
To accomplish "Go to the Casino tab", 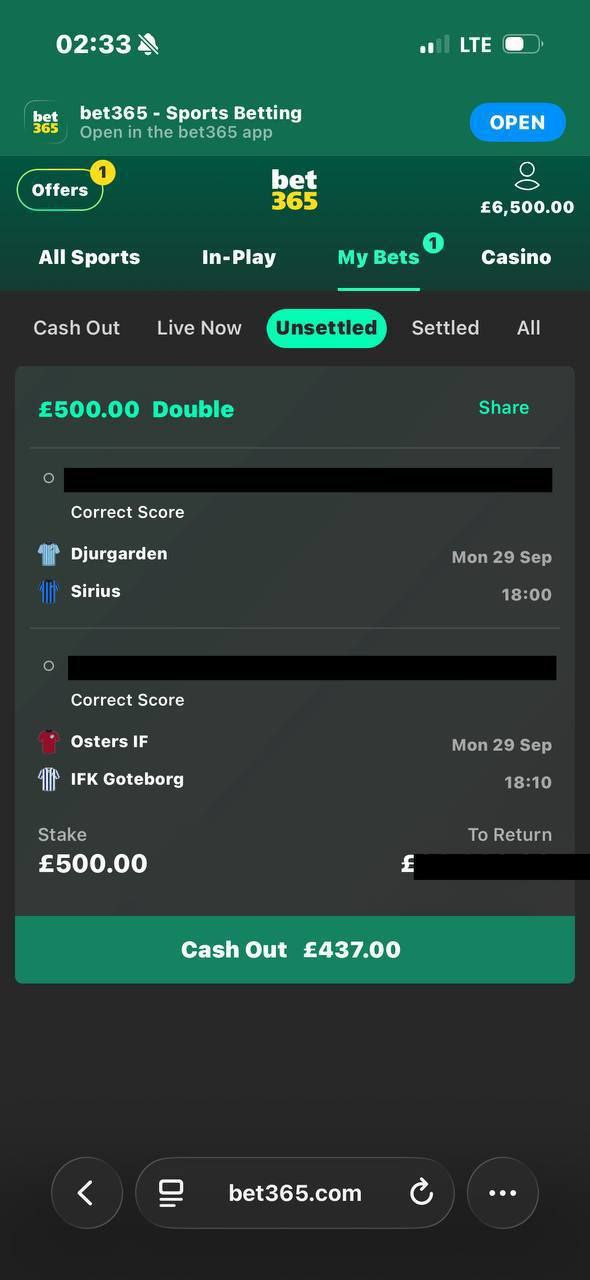I will (516, 257).
